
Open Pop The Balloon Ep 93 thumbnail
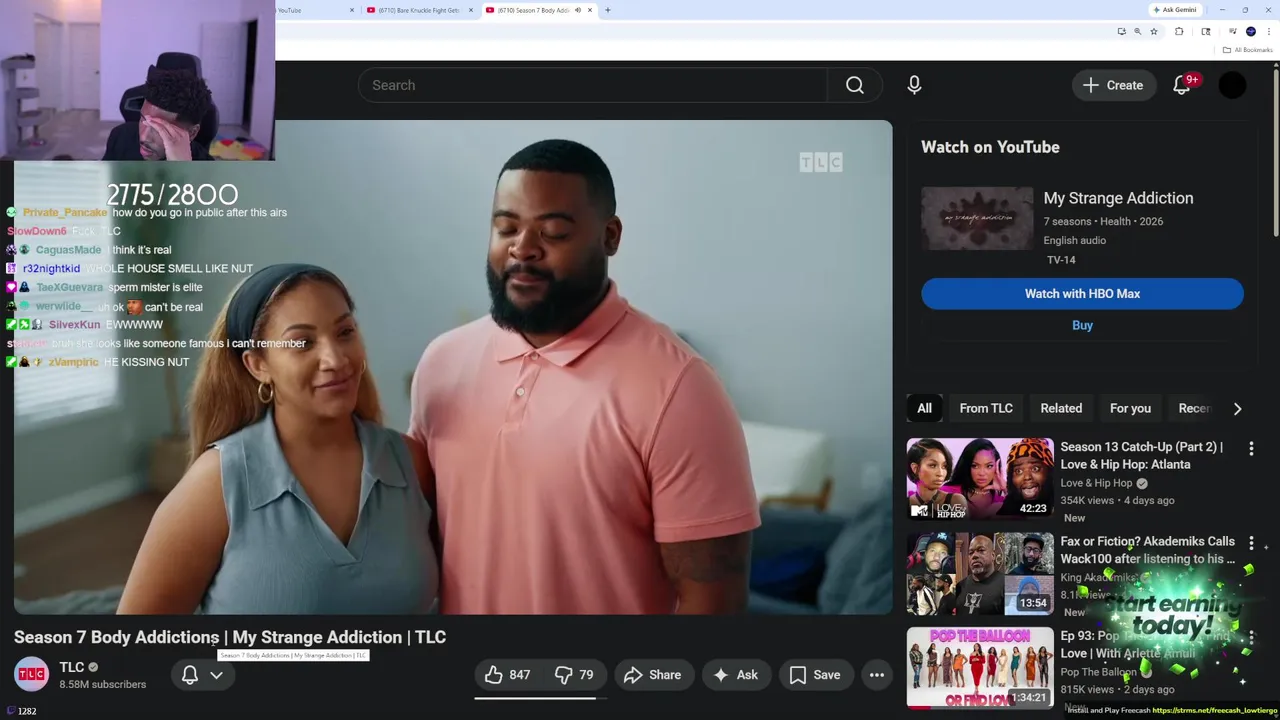(x=980, y=667)
